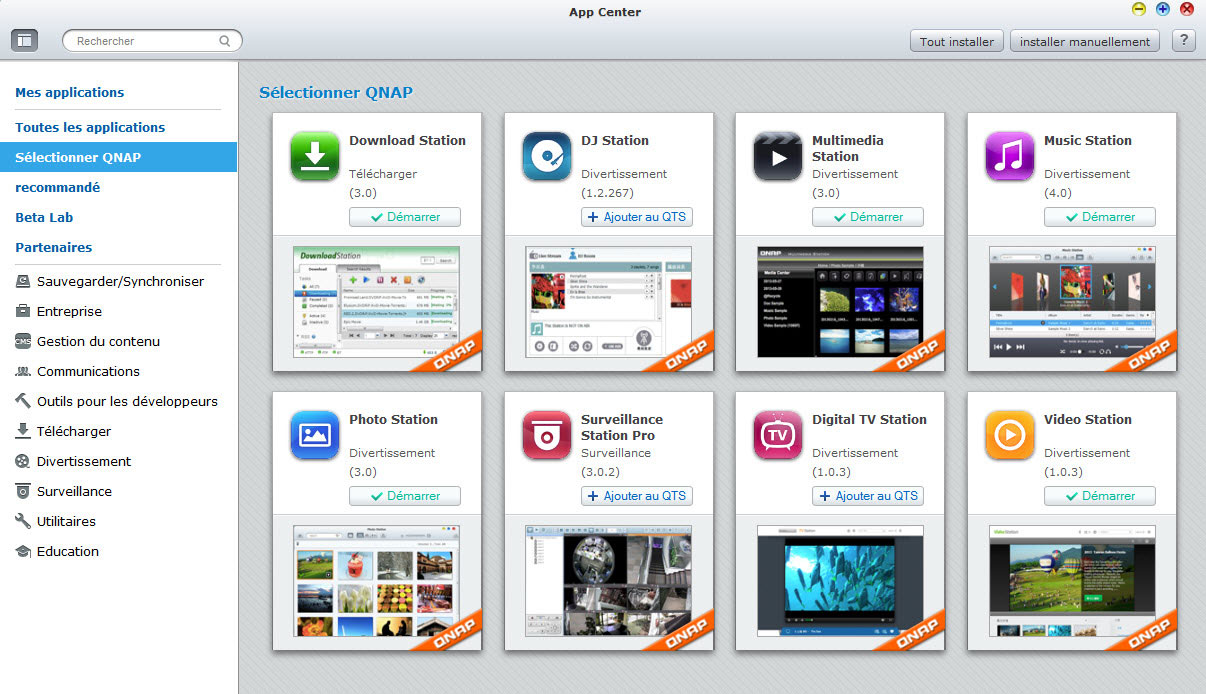The width and height of the screenshot is (1206, 694).
Task: View the Photo Station screenshot thumbnail
Action: click(x=377, y=581)
